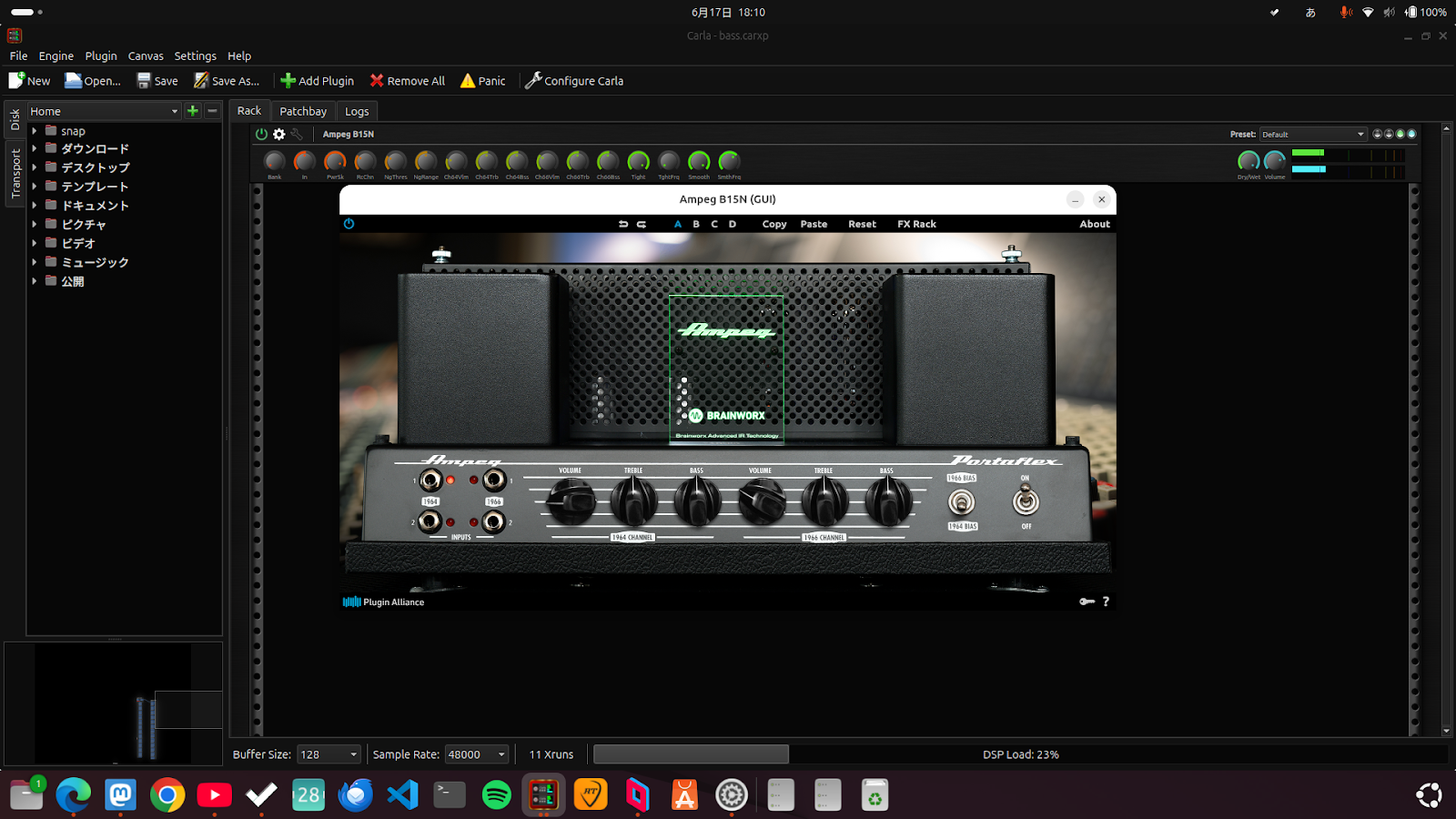The width and height of the screenshot is (1456, 819).
Task: Click the Save toolbar button
Action: pos(157,81)
